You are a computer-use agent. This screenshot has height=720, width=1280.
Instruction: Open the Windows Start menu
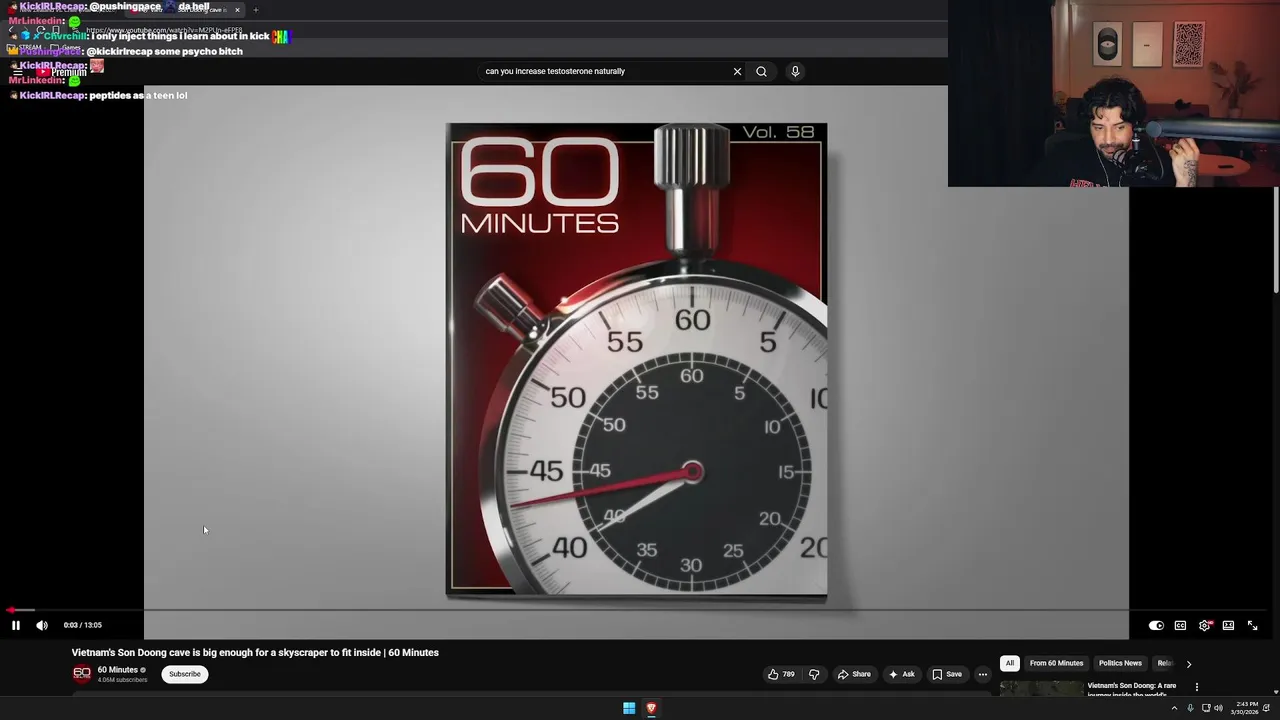[629, 708]
